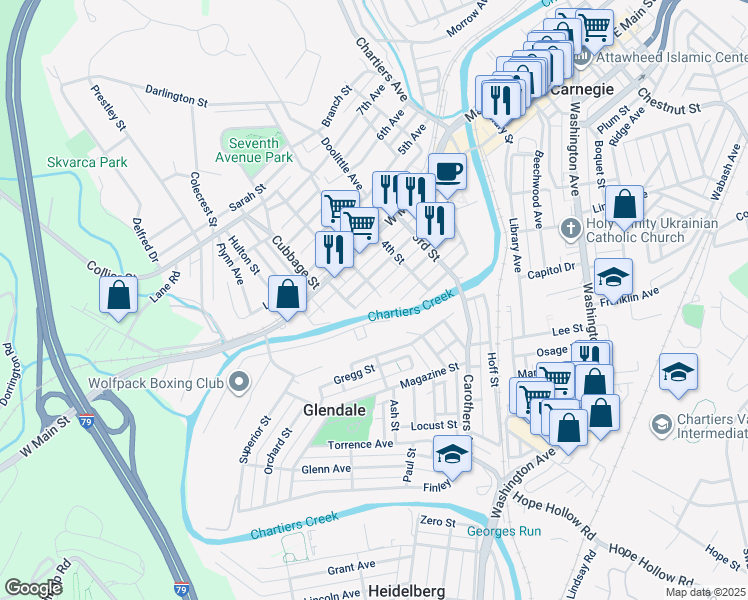Click the I-79 shield near W Main St
Screen dimensions: 748x600
(86, 422)
